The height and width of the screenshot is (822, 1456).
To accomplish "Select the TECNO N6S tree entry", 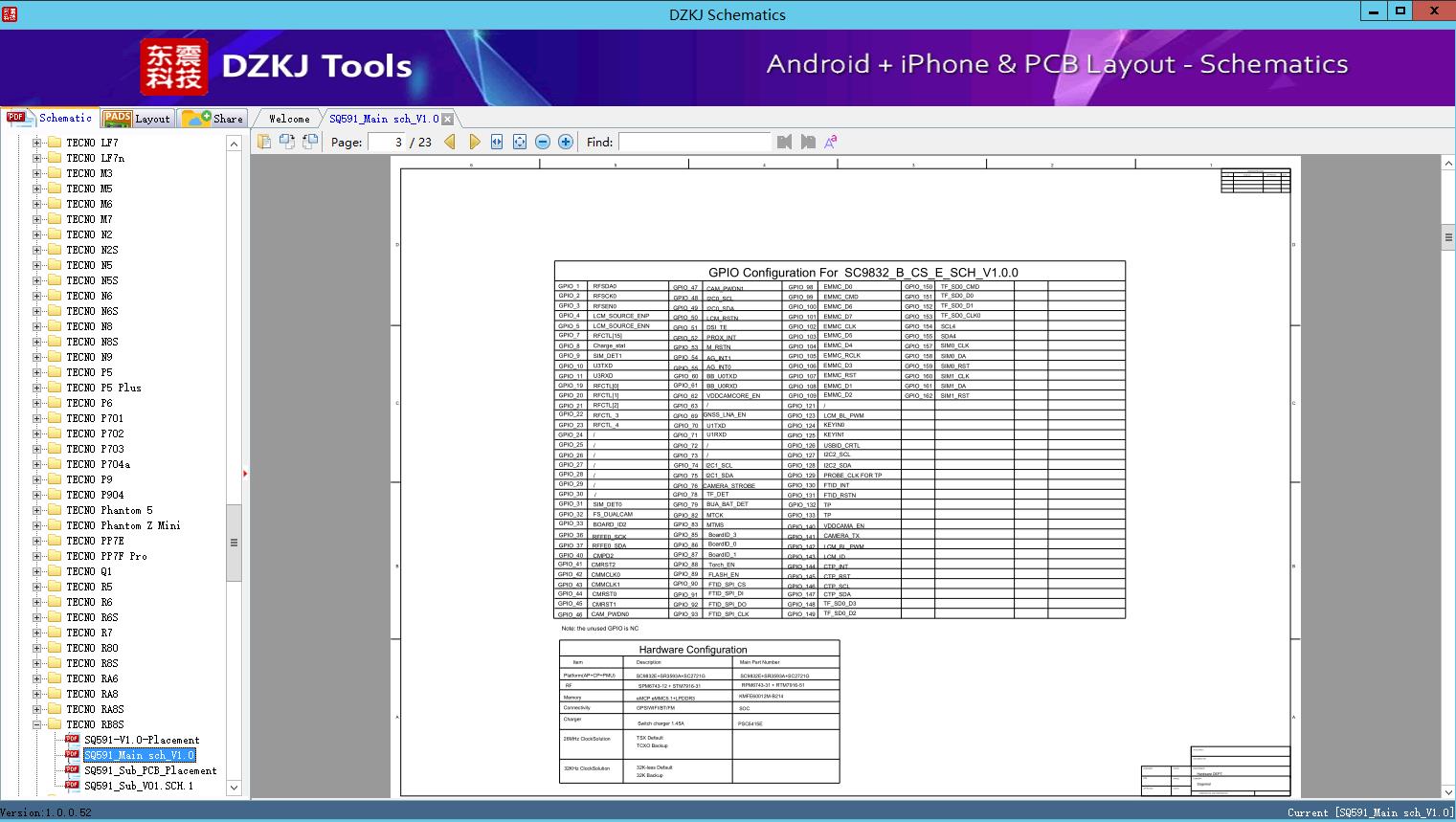I will coord(92,311).
